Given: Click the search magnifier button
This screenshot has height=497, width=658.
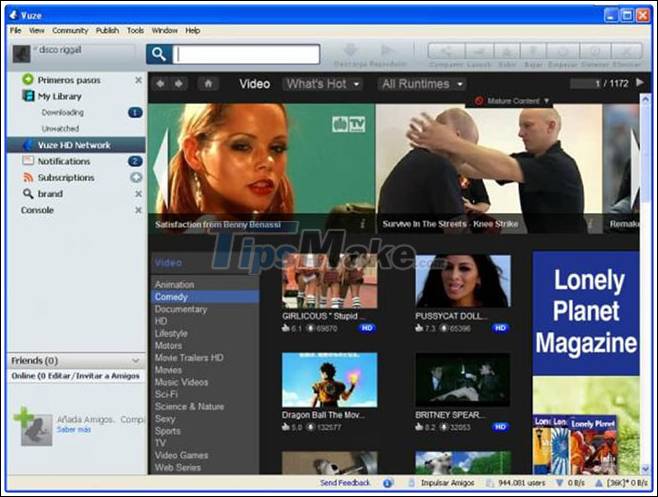Looking at the screenshot, I should pos(159,54).
